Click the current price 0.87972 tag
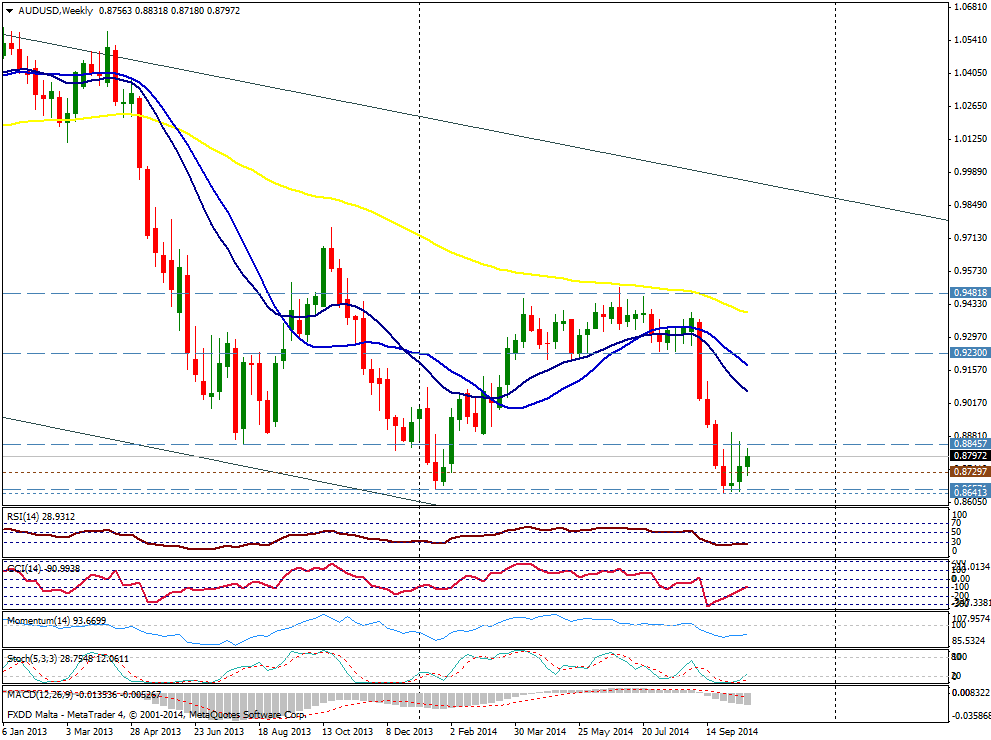Viewport: 991px width, 740px height. pos(968,457)
